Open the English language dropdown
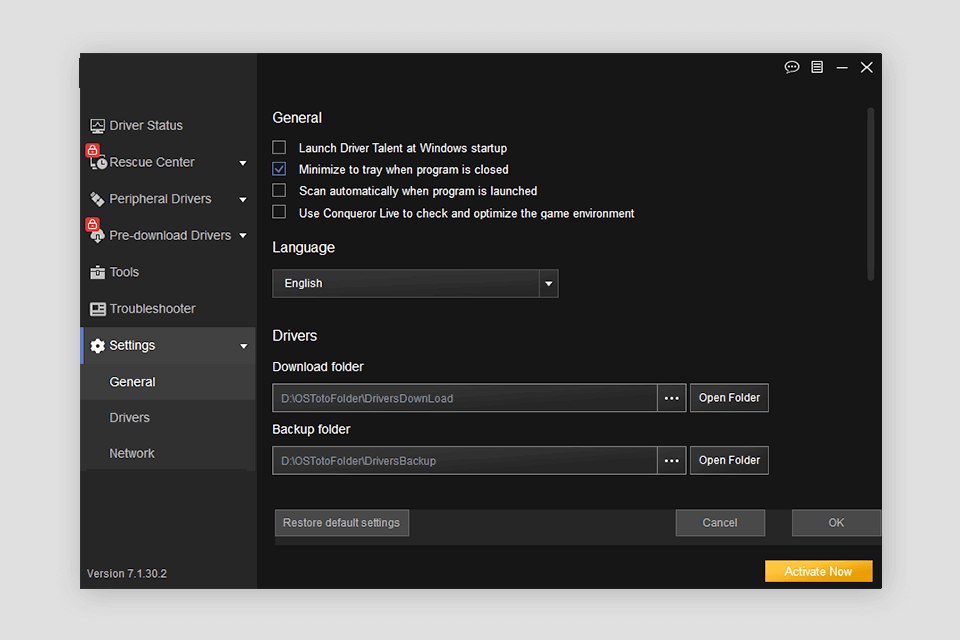 [x=548, y=283]
